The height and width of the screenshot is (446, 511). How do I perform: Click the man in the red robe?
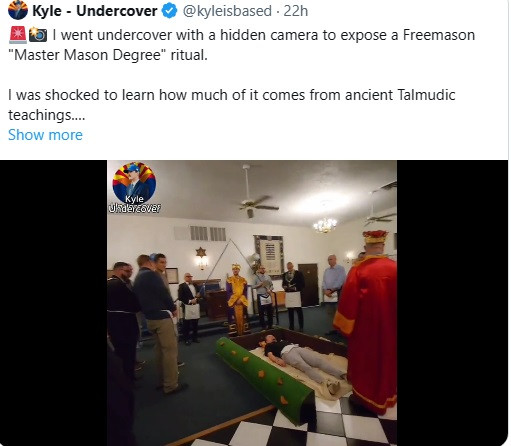369,320
